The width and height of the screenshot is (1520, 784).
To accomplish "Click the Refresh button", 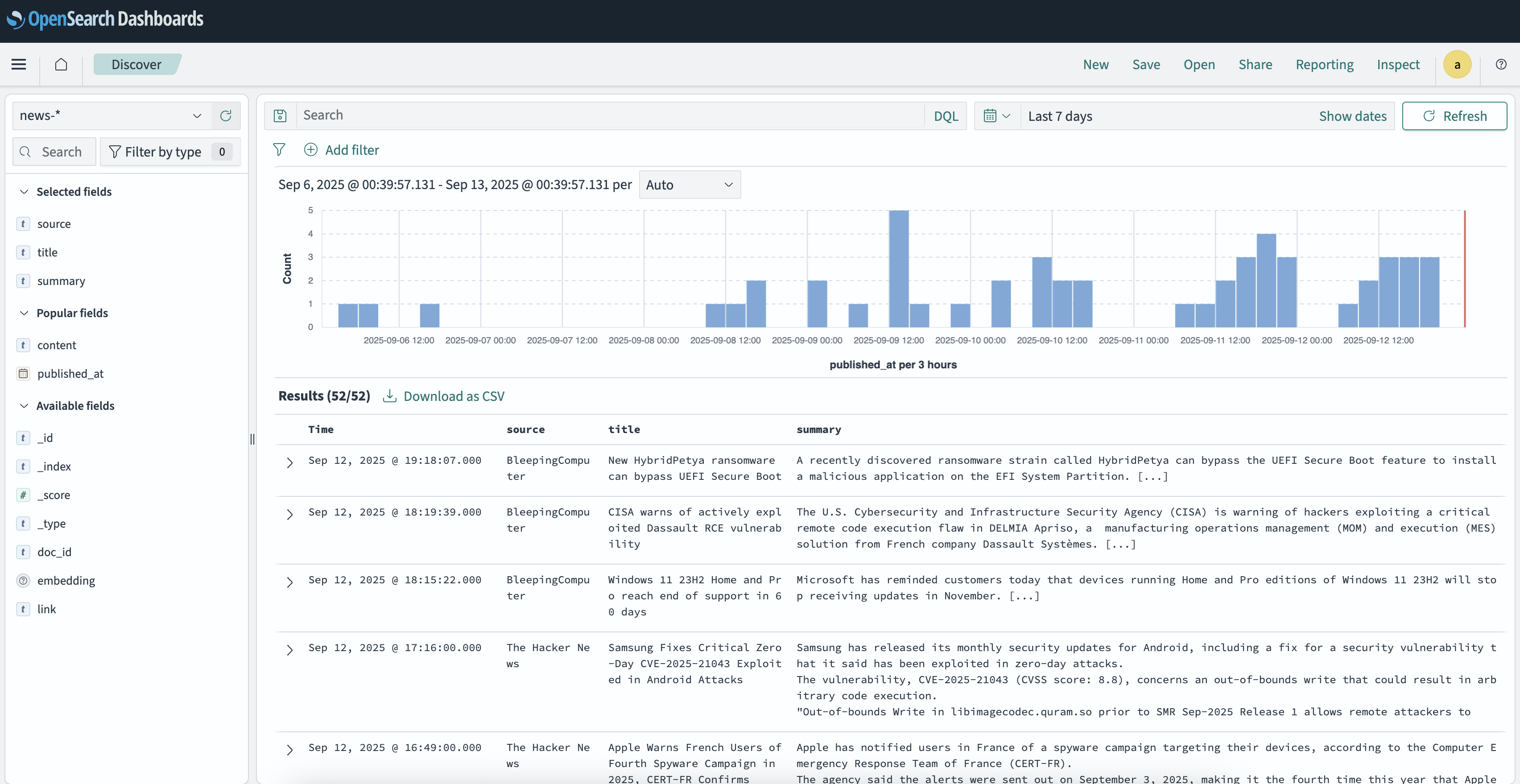I will (x=1454, y=116).
